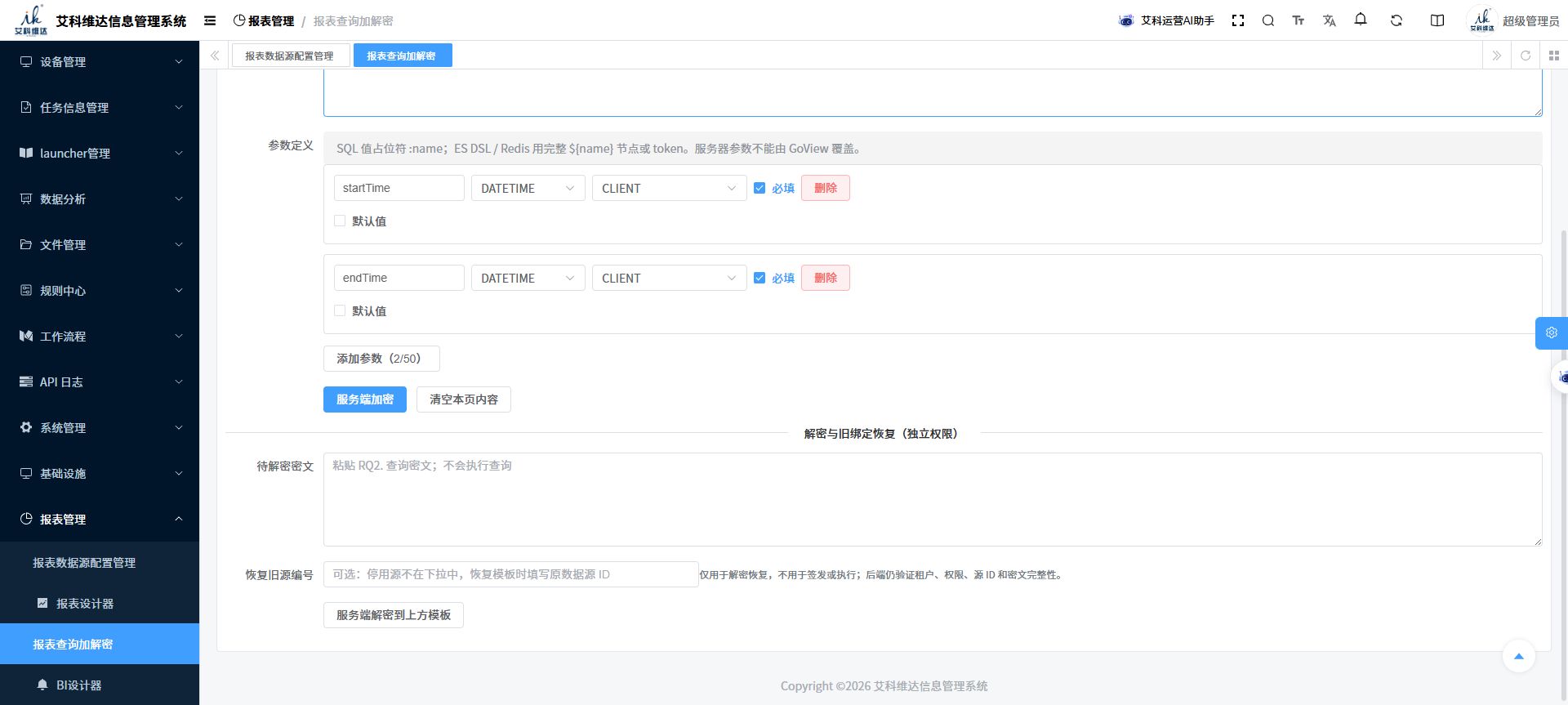Enter fullscreen mode via header icon
The height and width of the screenshot is (705, 1568).
[x=1238, y=20]
